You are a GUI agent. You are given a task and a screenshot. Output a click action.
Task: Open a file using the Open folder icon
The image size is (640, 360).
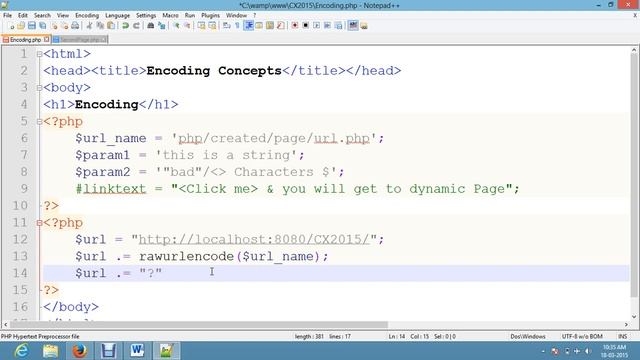[21, 26]
